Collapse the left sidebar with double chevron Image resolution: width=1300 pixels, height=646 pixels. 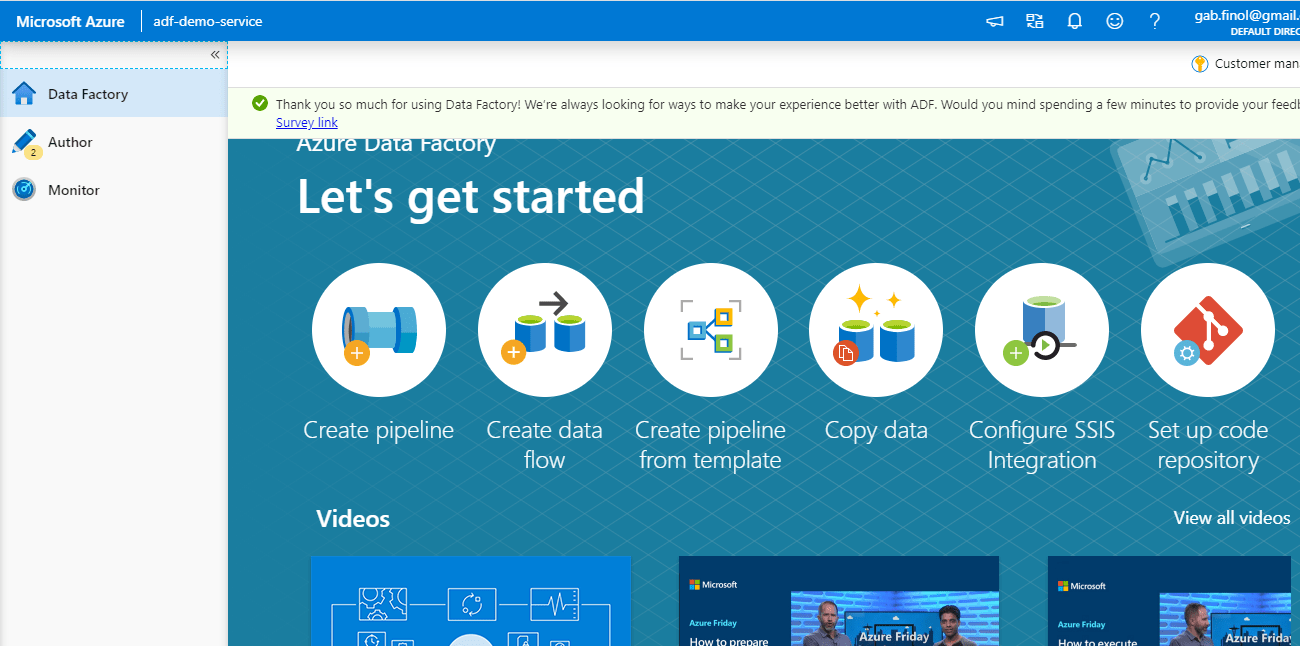[215, 55]
